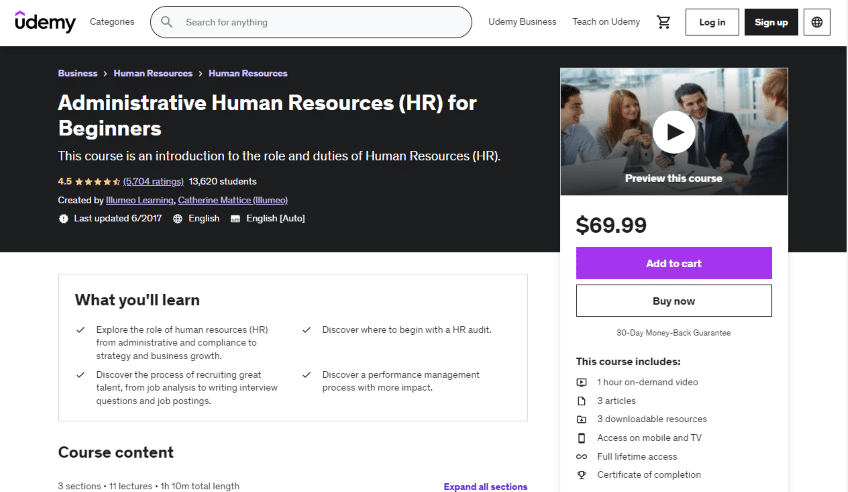Click checkmark beside 'Discover the process of recruiting'
Image resolution: width=848 pixels, height=492 pixels.
coord(80,375)
